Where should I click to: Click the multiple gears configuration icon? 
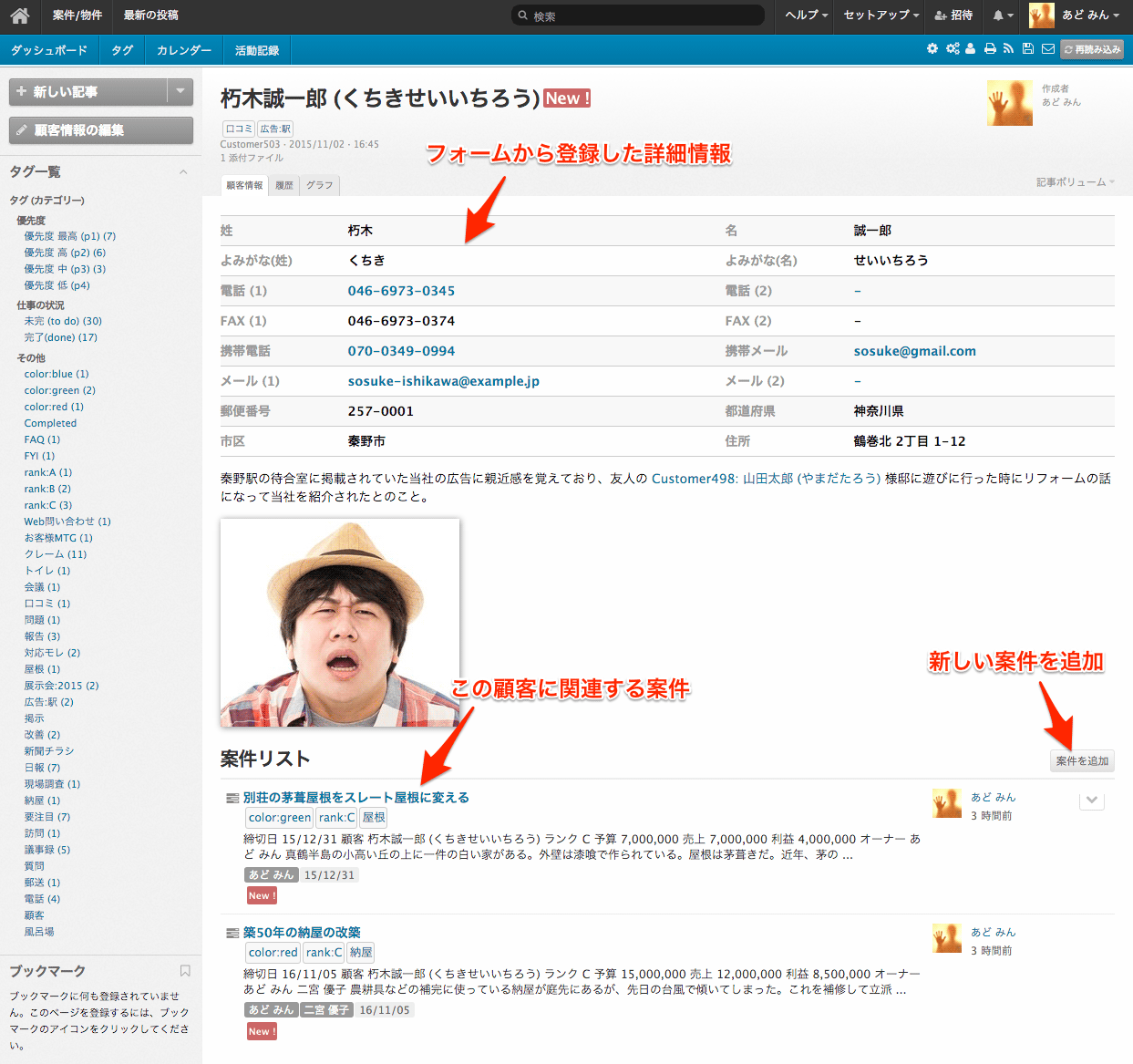(953, 48)
